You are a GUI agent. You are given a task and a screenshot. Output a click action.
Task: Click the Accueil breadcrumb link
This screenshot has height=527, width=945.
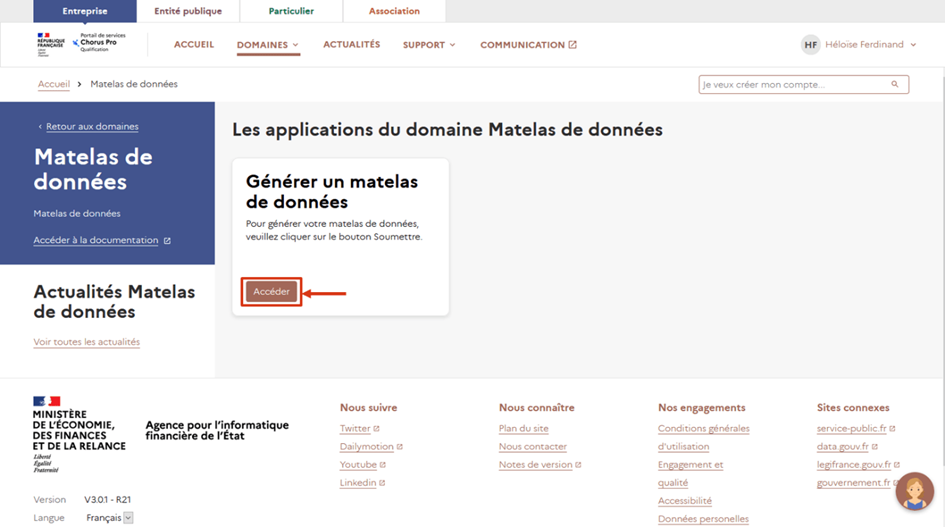tap(54, 84)
